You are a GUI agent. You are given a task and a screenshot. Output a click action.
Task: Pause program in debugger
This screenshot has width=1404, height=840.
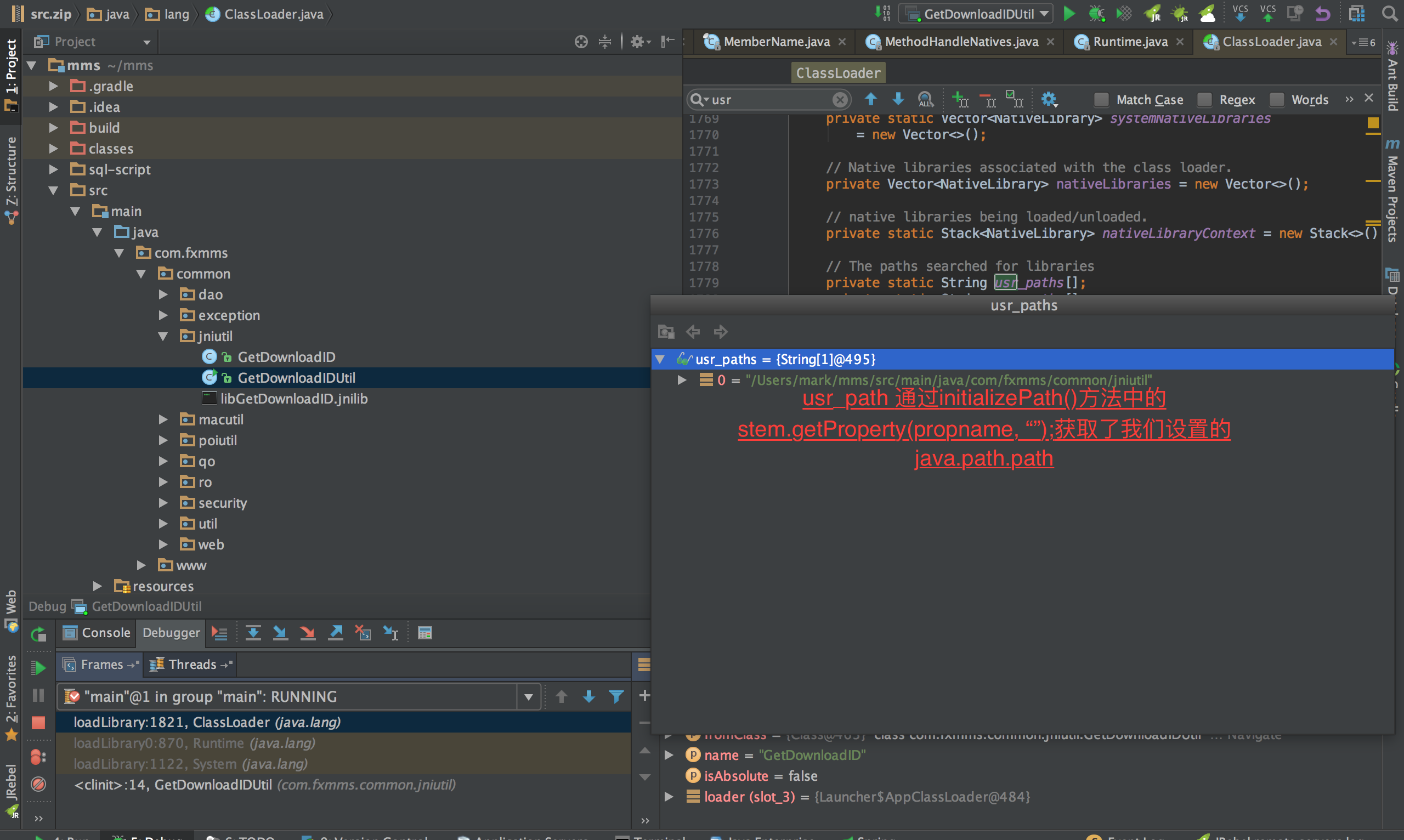38,695
